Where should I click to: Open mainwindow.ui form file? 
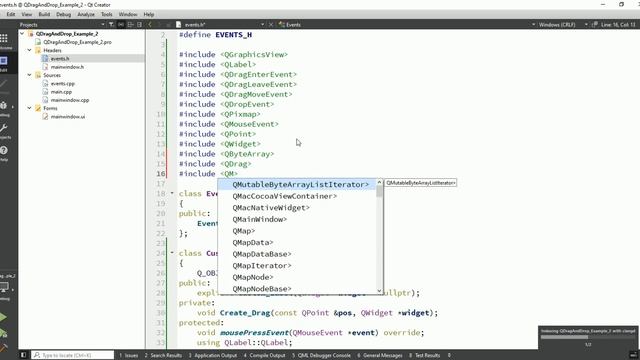click(x=68, y=117)
